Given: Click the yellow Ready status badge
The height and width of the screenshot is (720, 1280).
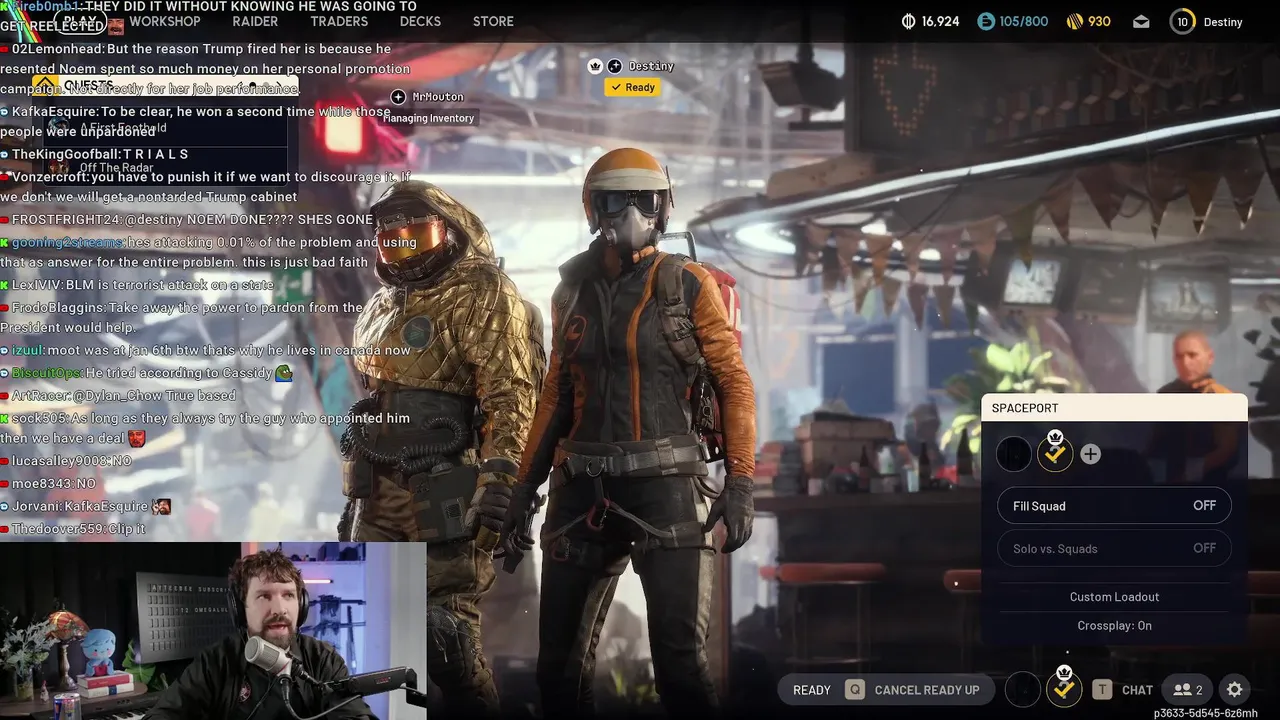Looking at the screenshot, I should 632,87.
